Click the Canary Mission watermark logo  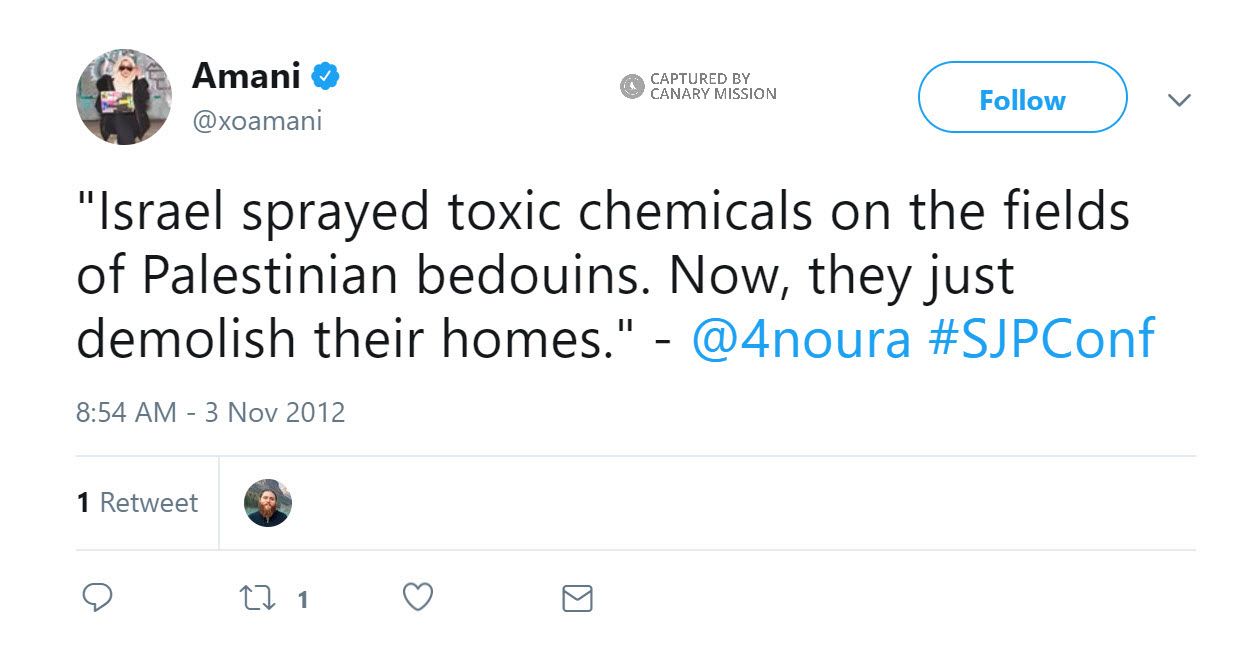point(631,86)
